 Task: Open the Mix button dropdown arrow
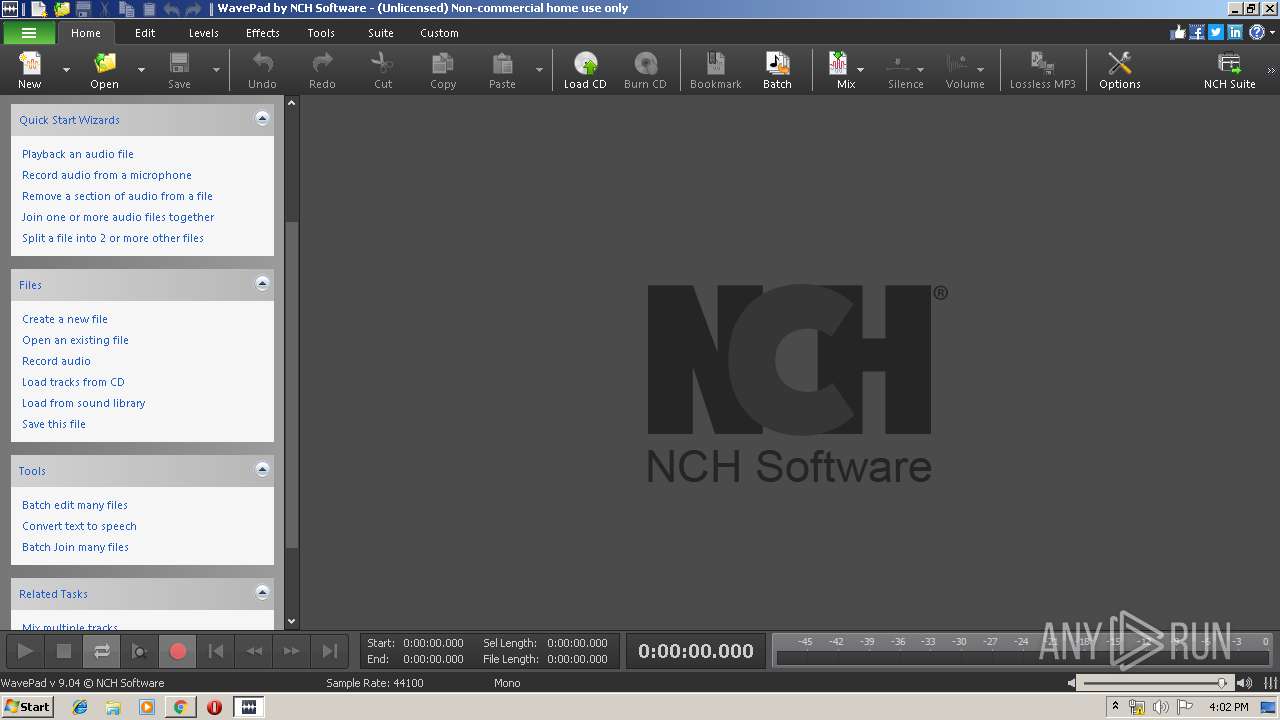pyautogui.click(x=860, y=70)
